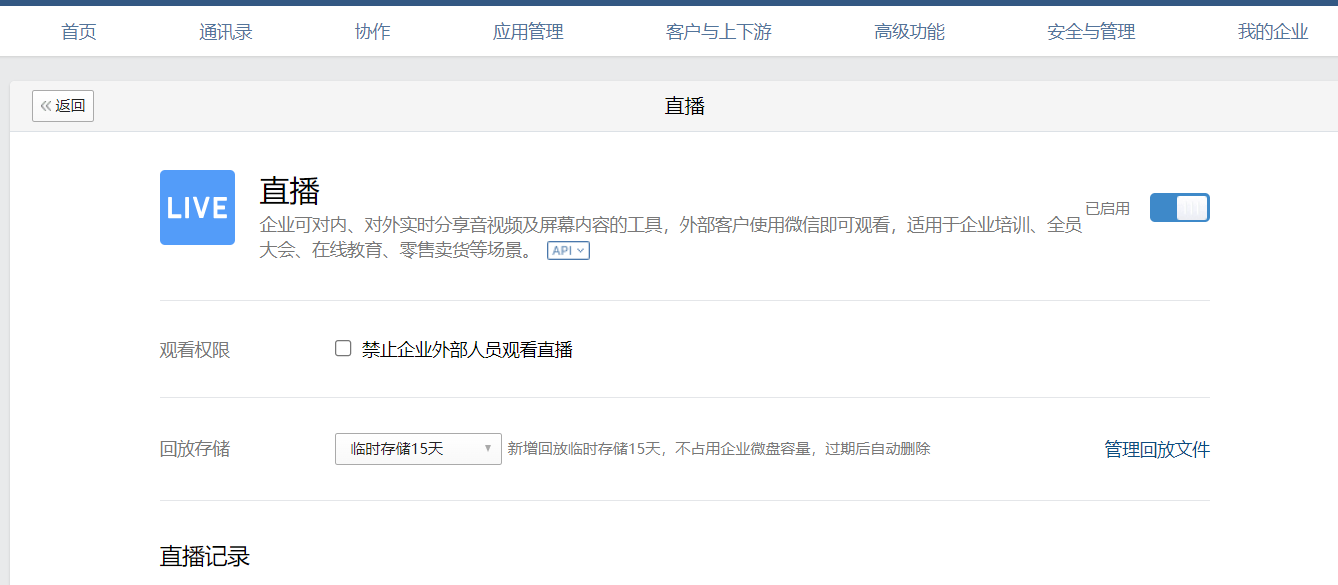Check 禁止企业外部人员观看直播 checkbox
The image size is (1338, 585).
tap(343, 349)
